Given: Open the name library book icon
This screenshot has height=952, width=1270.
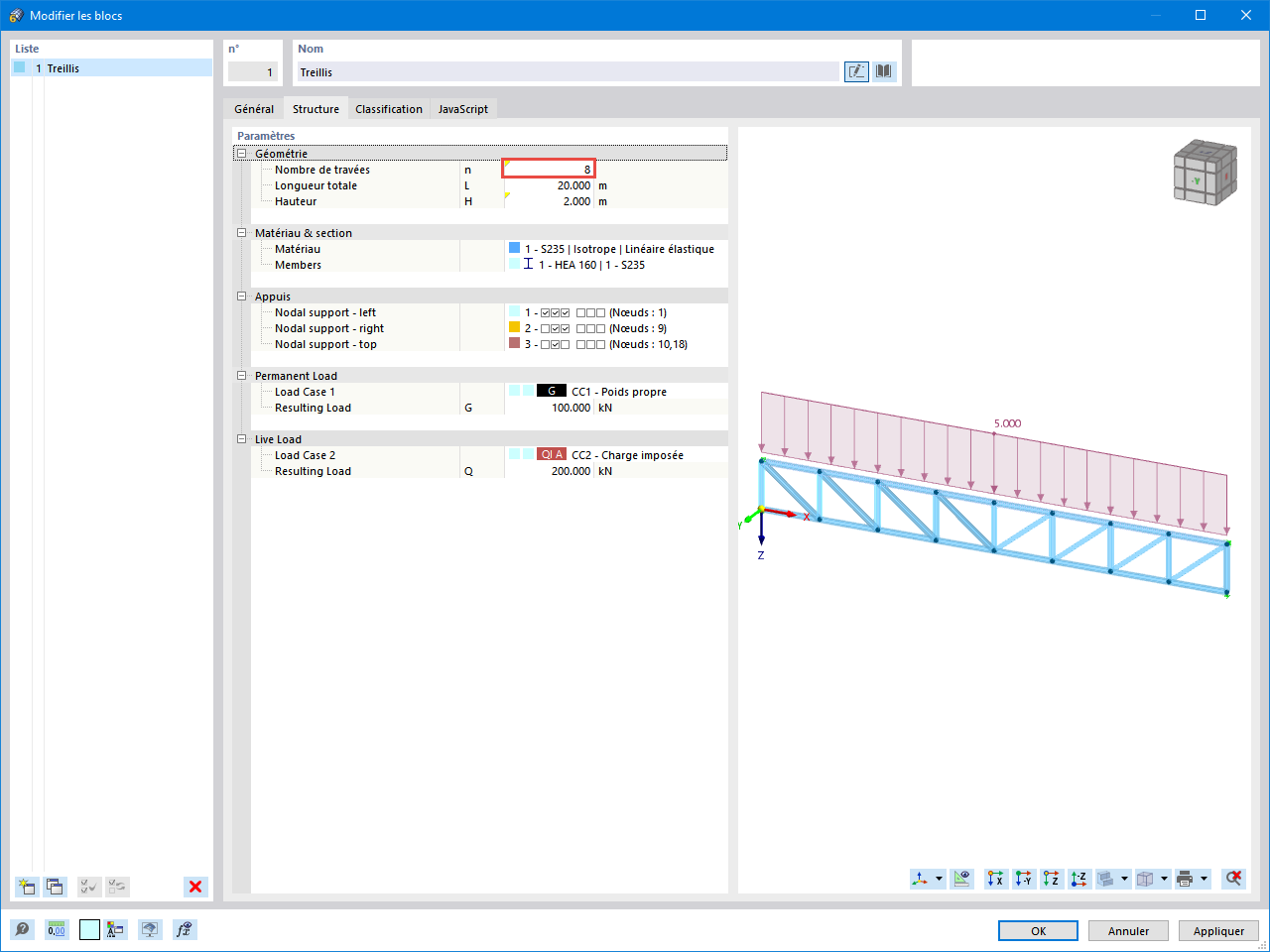Looking at the screenshot, I should pyautogui.click(x=884, y=71).
